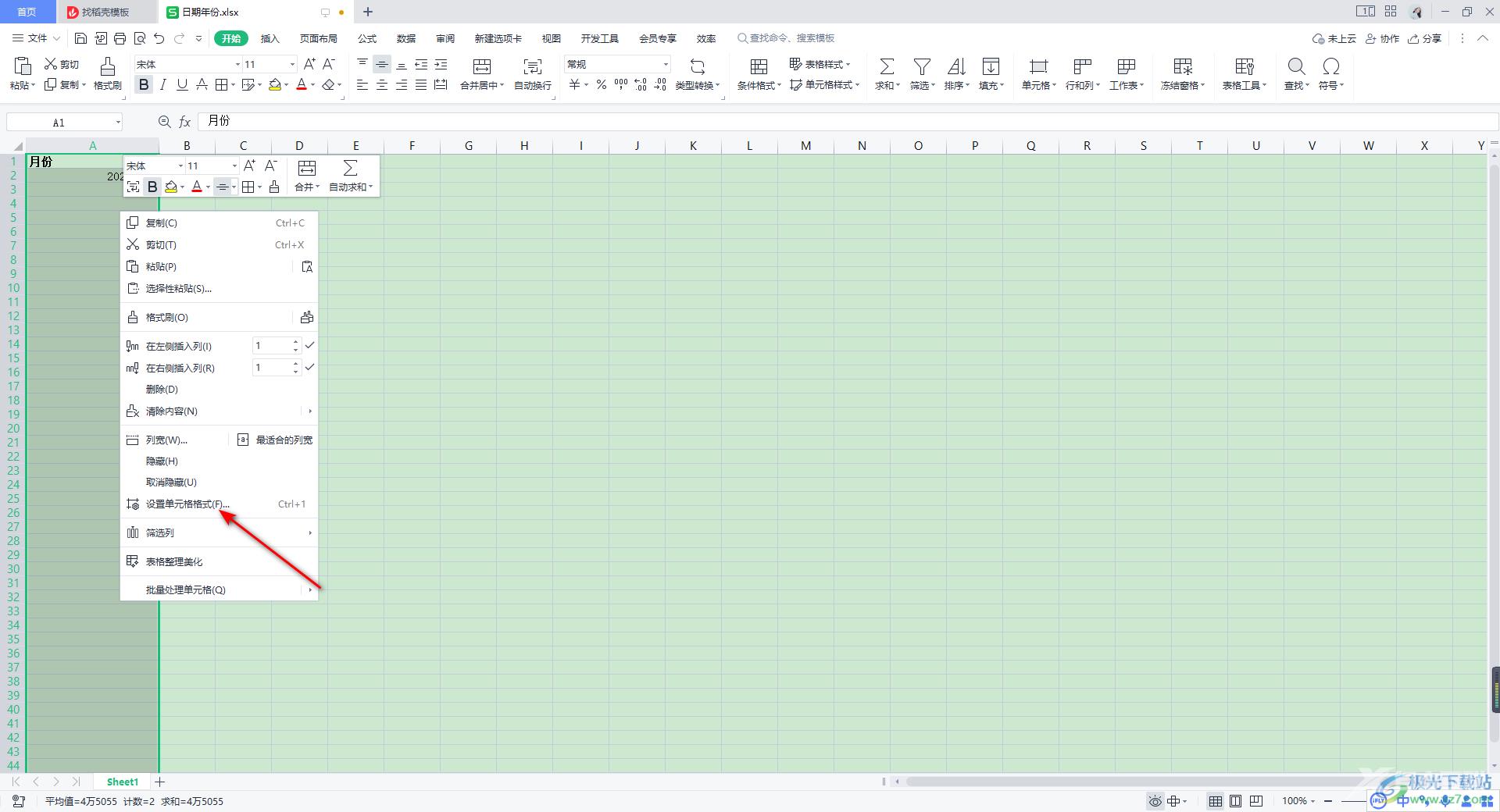
Task: Open the 文件 file menu button
Action: tap(36, 38)
